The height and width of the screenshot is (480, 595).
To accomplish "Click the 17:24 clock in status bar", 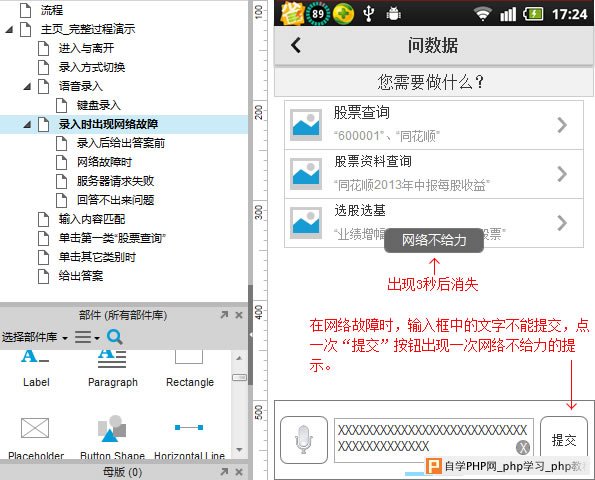I will [570, 14].
